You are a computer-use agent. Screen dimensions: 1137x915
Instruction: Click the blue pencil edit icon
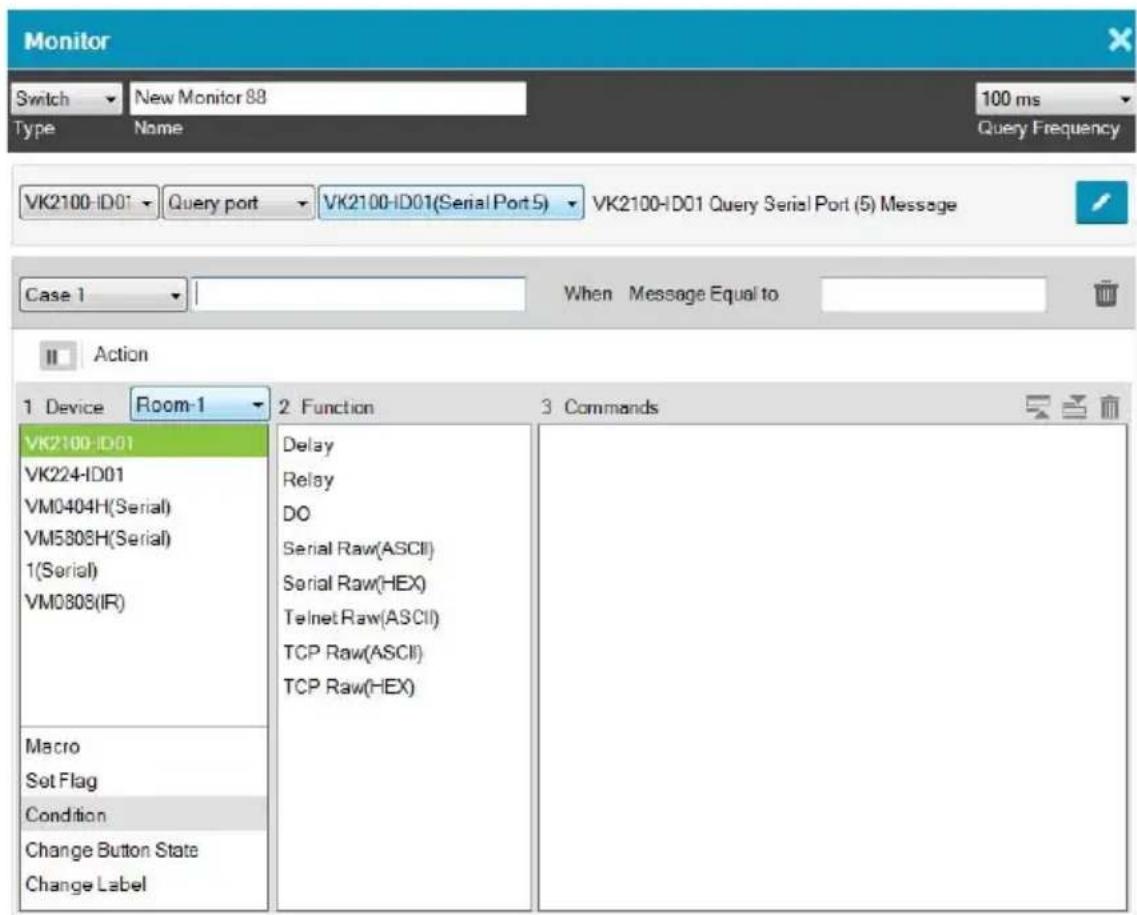click(1101, 203)
